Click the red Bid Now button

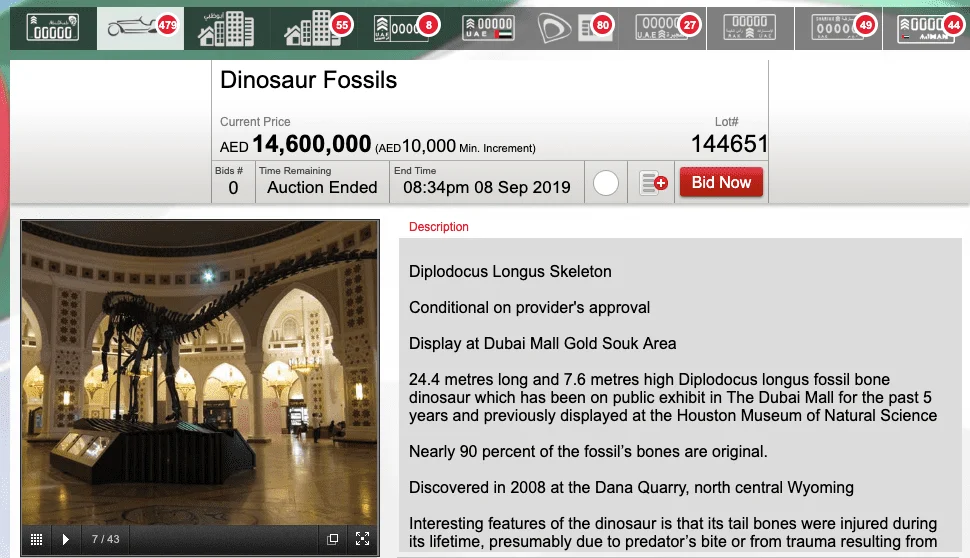click(x=721, y=183)
